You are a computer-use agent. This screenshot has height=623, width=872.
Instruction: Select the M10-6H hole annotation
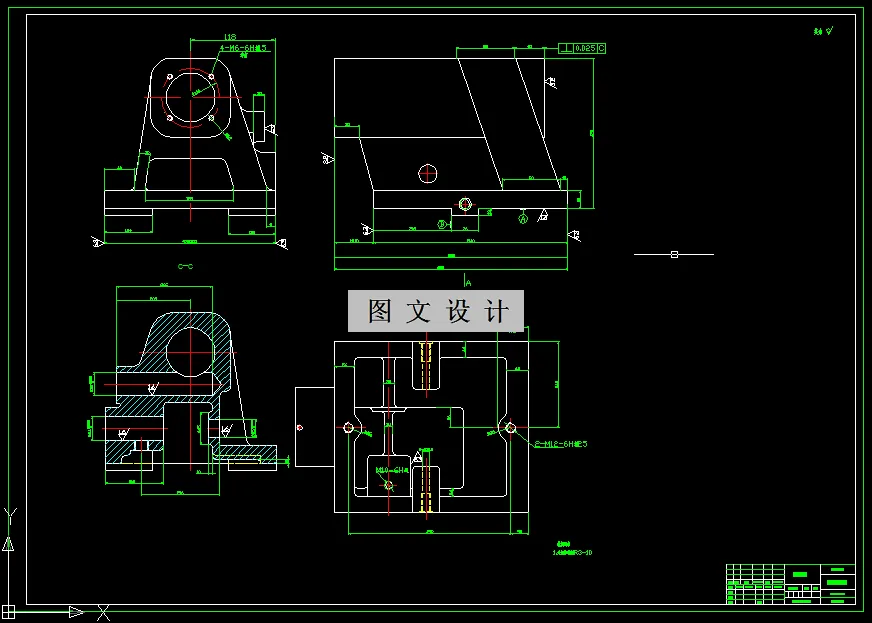click(392, 471)
